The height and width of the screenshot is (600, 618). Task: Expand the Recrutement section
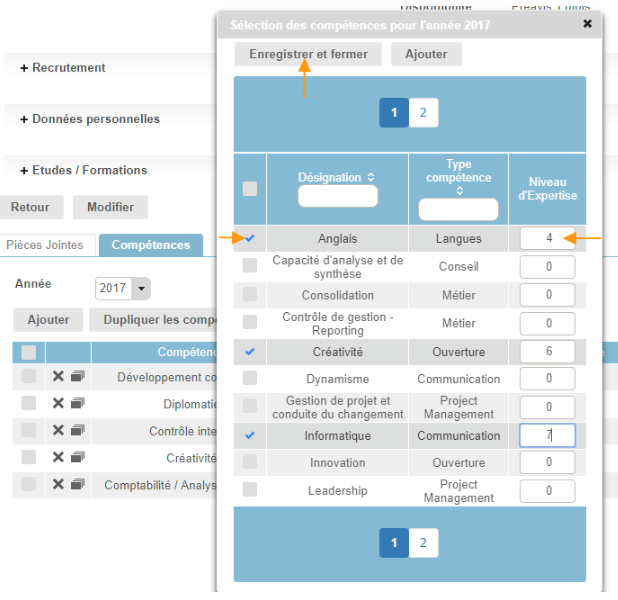coord(62,68)
